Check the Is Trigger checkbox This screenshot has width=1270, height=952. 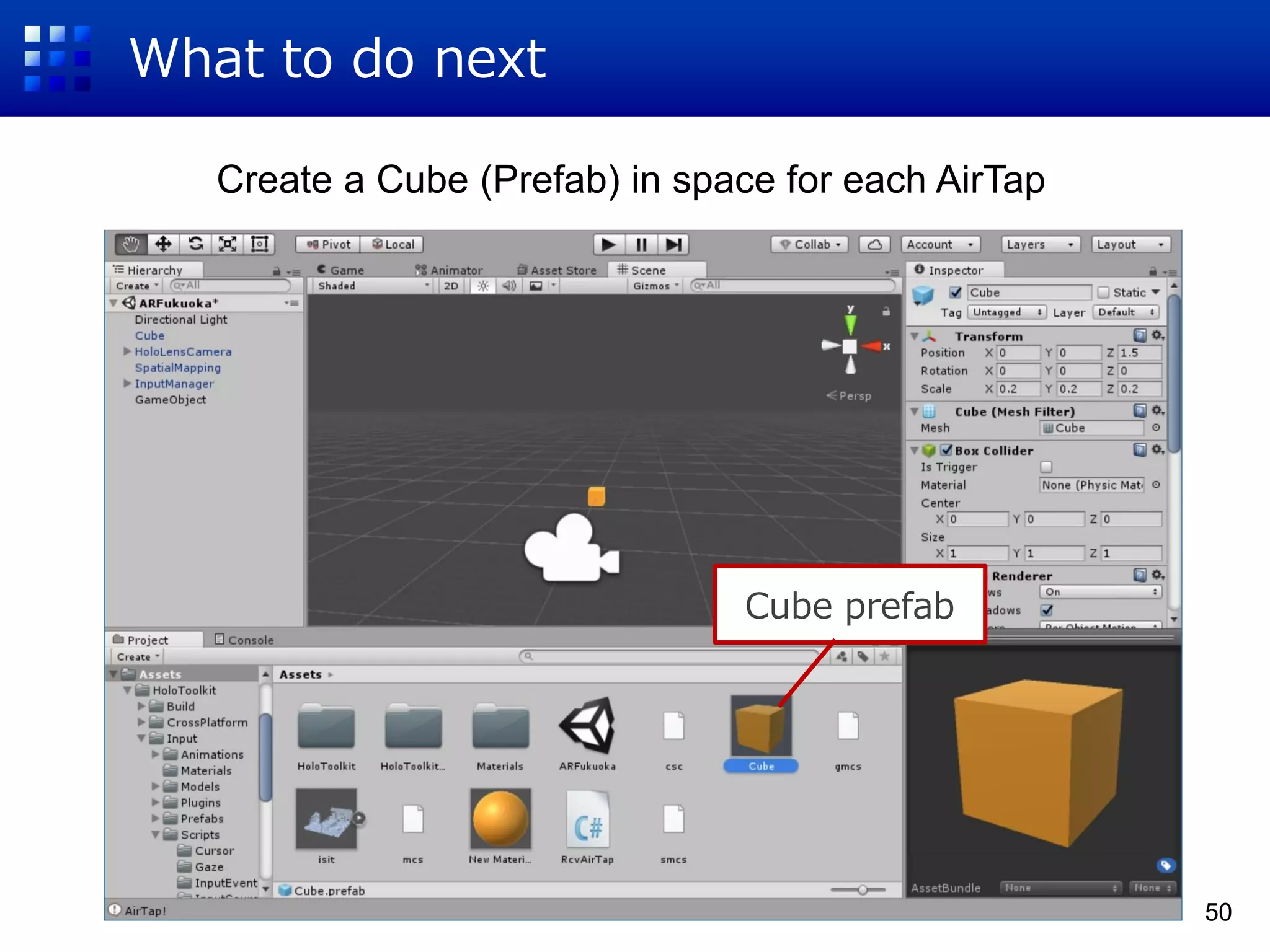tap(1046, 467)
